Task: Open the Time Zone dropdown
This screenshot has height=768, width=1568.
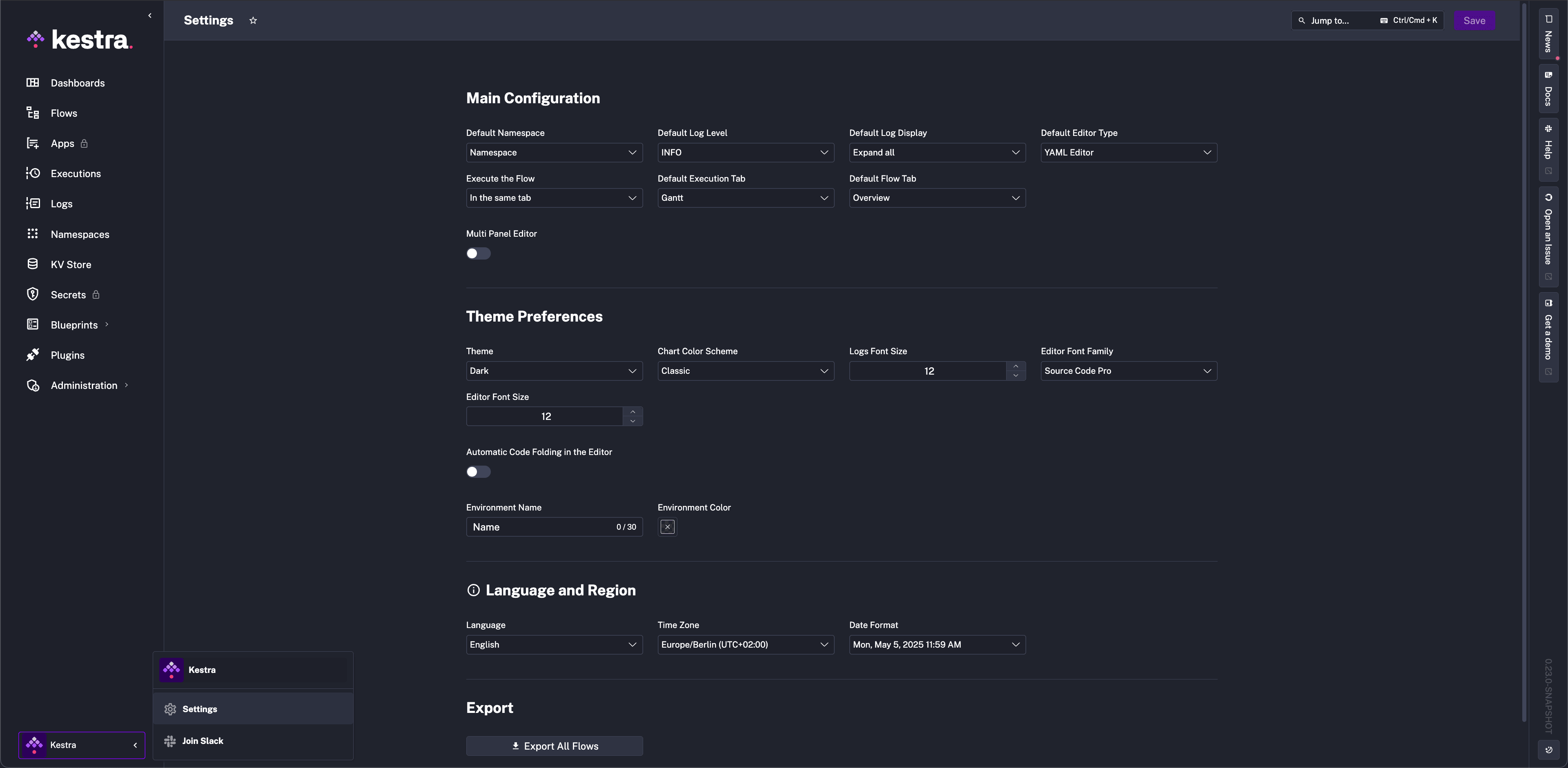Action: tap(746, 645)
